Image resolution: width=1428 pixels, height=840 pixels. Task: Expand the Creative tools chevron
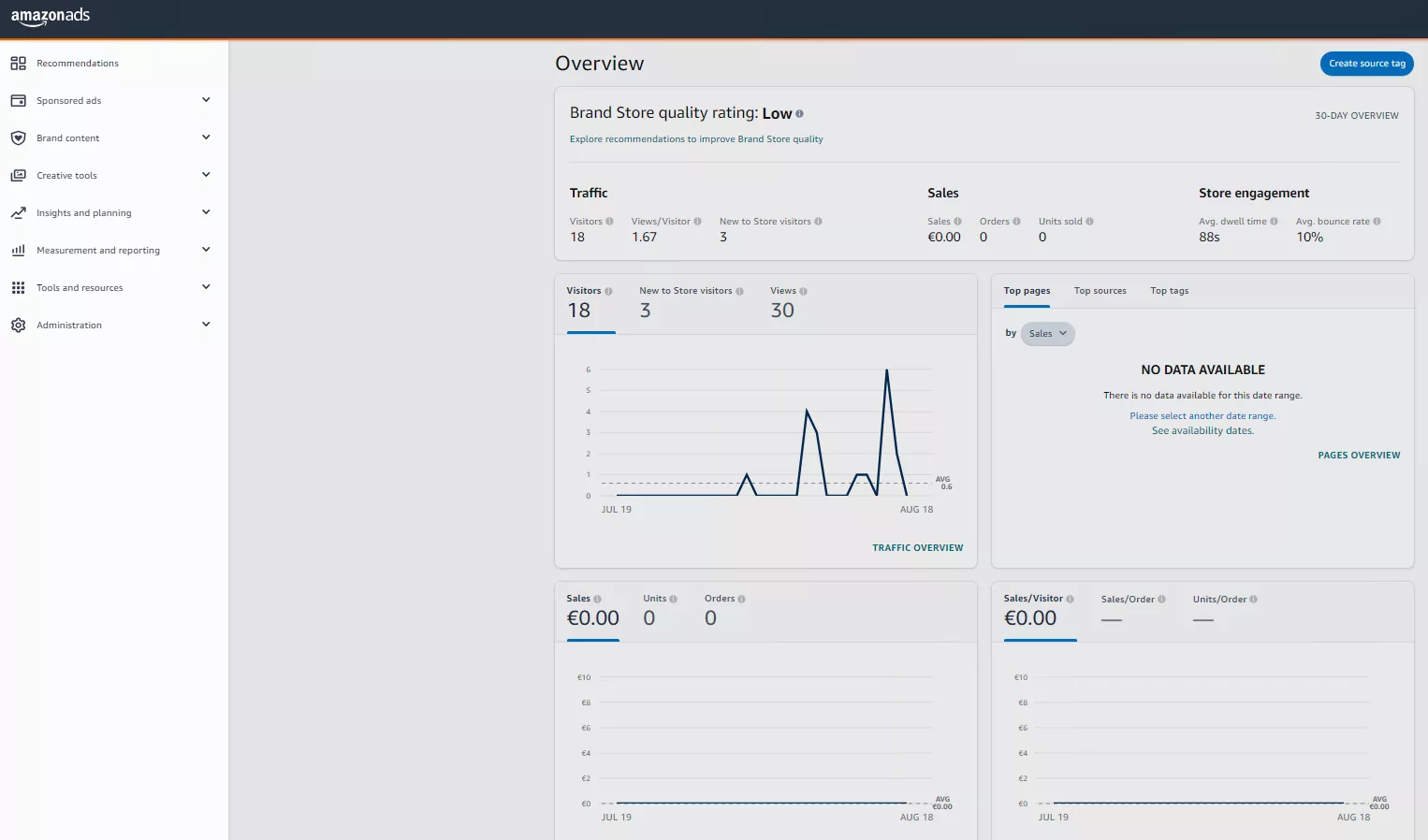point(206,175)
